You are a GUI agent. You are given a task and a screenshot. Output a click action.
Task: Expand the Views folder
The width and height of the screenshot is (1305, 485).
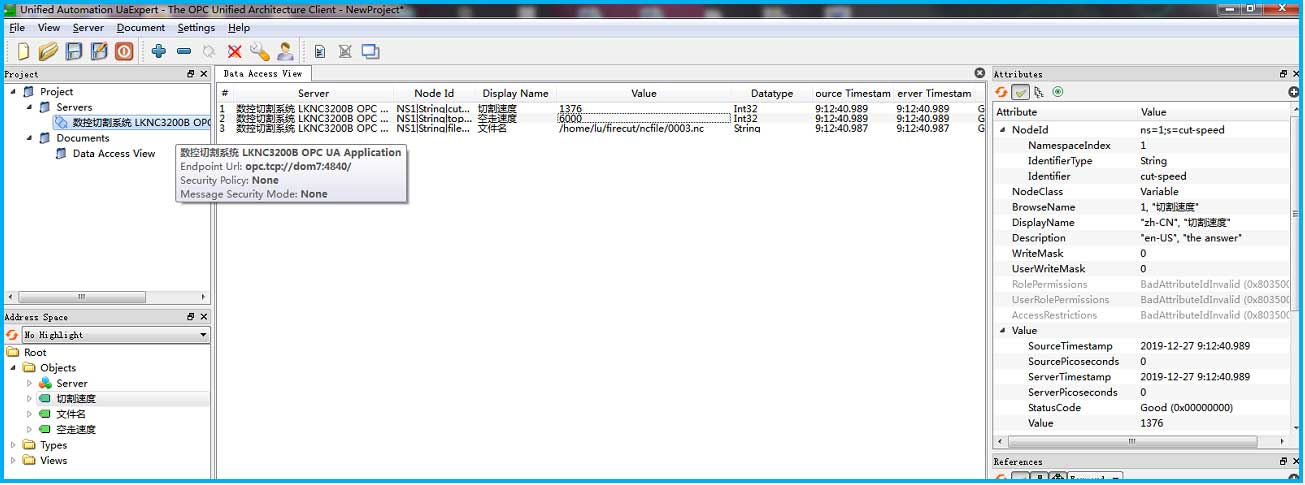13,461
